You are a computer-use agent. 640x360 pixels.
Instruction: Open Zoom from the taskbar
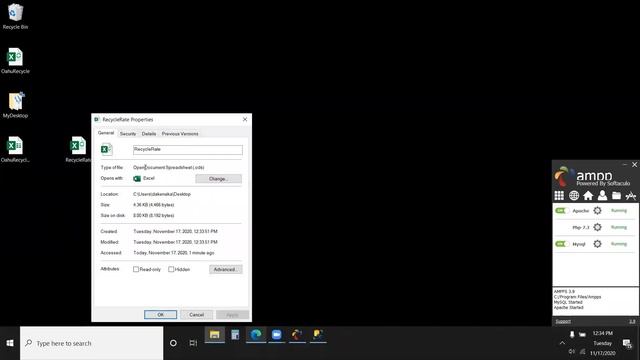point(277,335)
